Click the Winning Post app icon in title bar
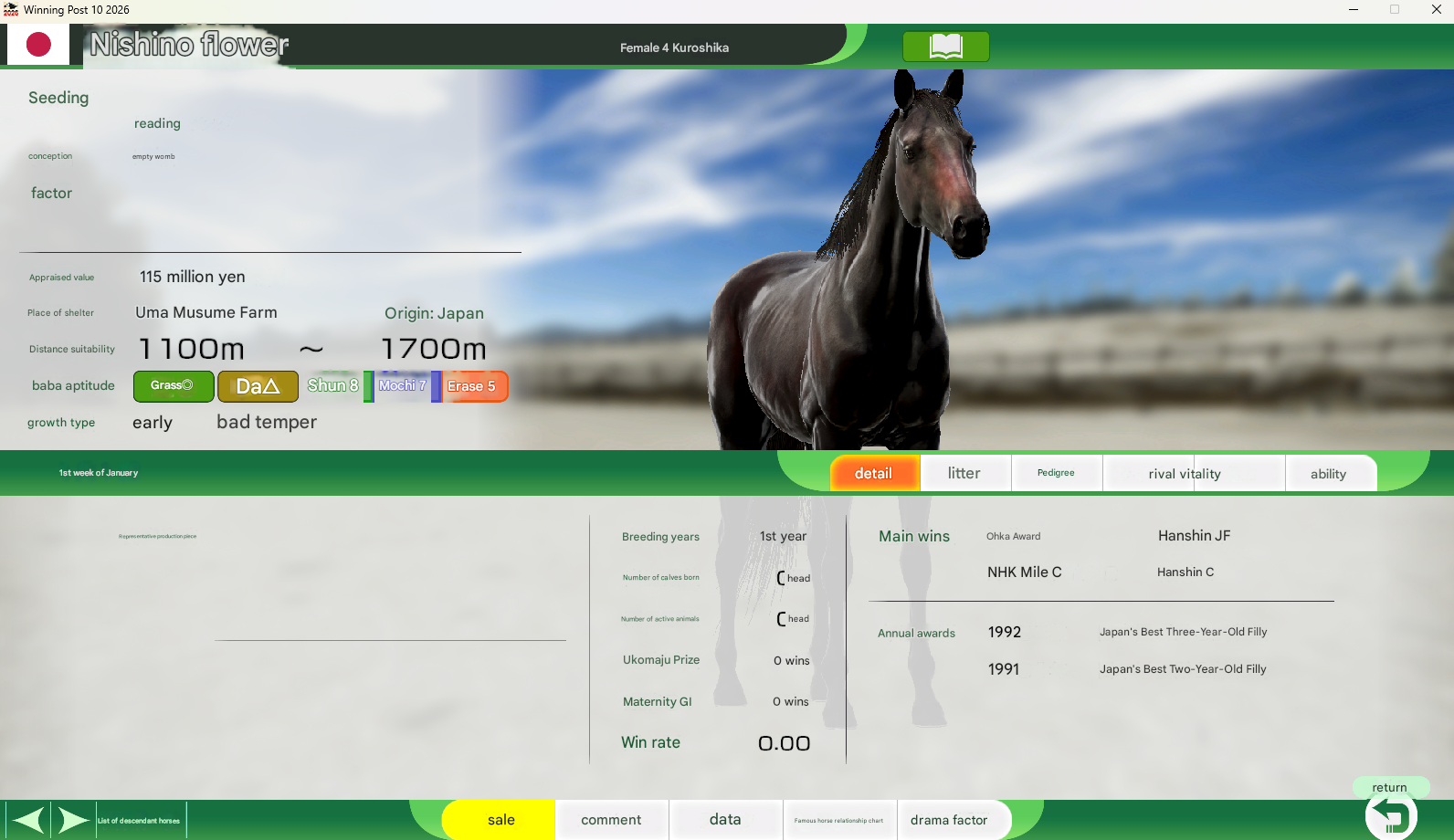 11,9
